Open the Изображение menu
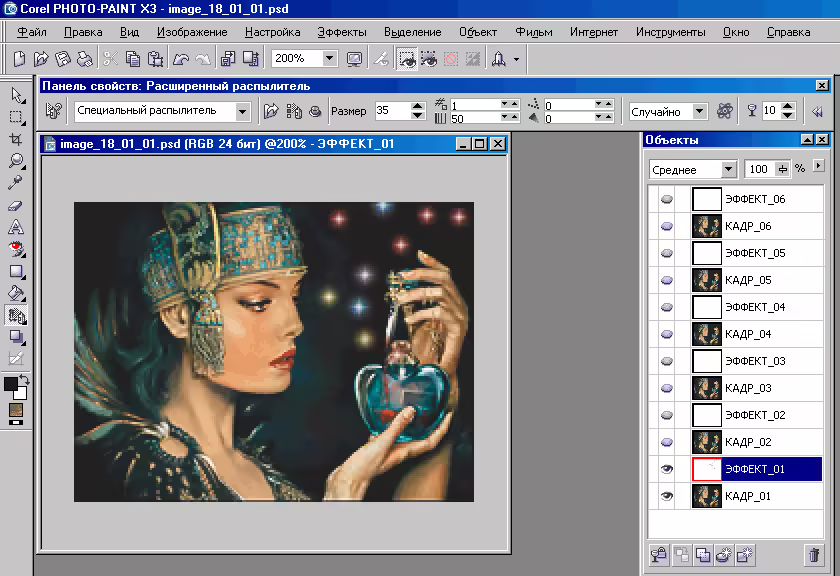 pyautogui.click(x=192, y=32)
